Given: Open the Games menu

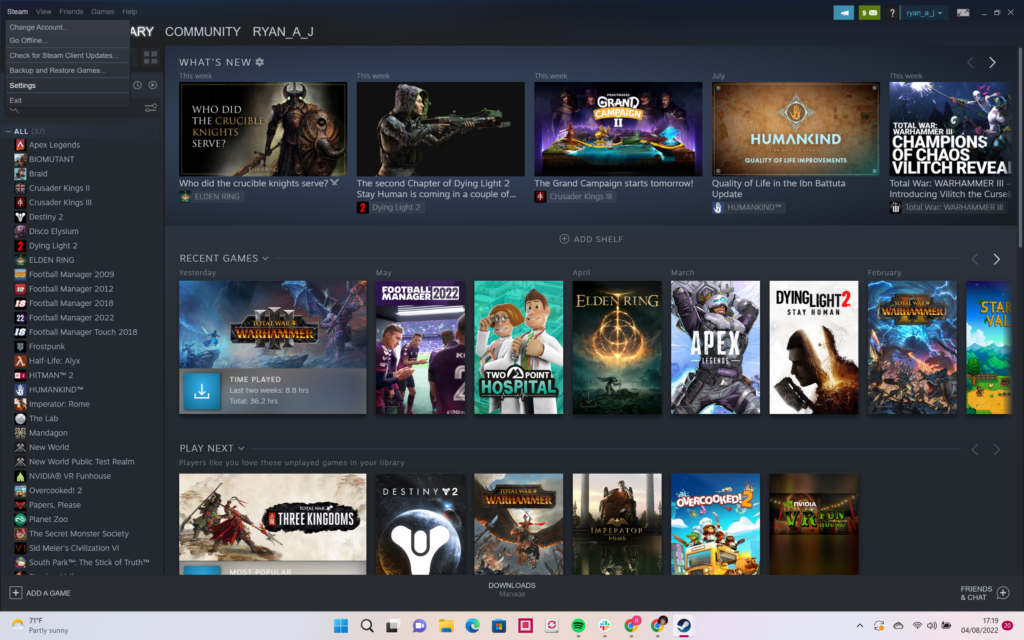Looking at the screenshot, I should pos(102,12).
